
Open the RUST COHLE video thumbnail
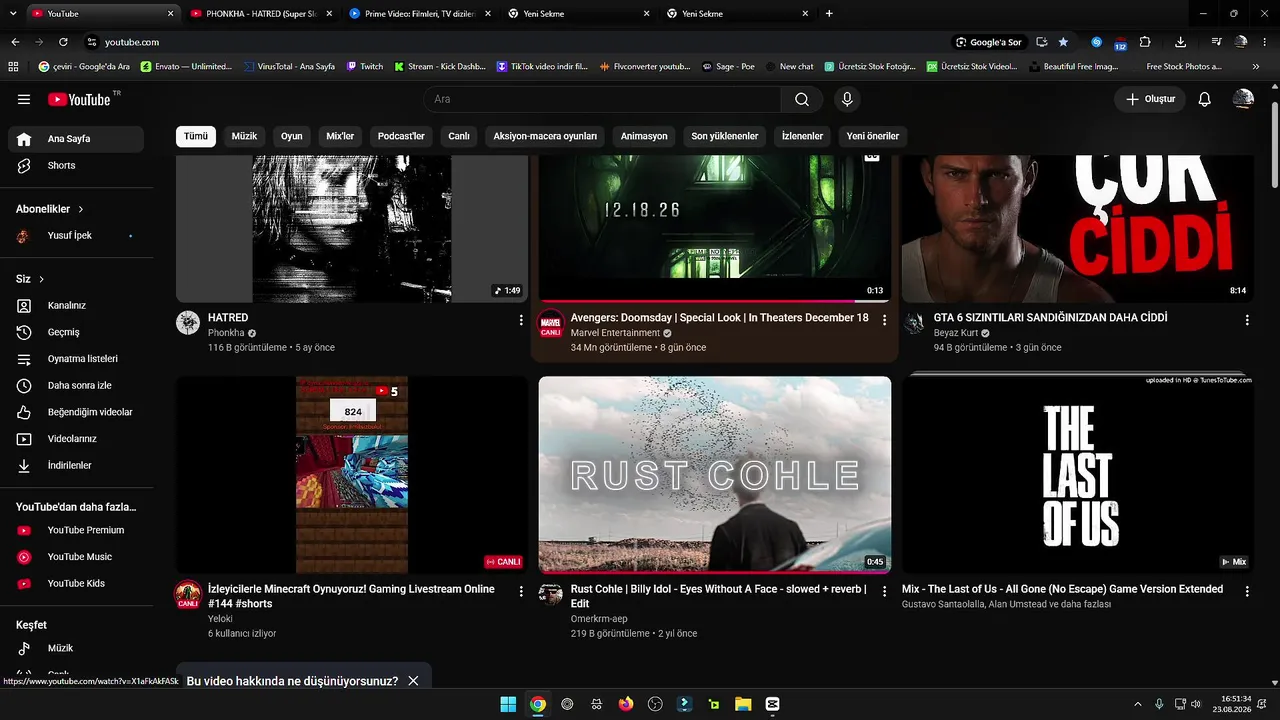coord(715,475)
